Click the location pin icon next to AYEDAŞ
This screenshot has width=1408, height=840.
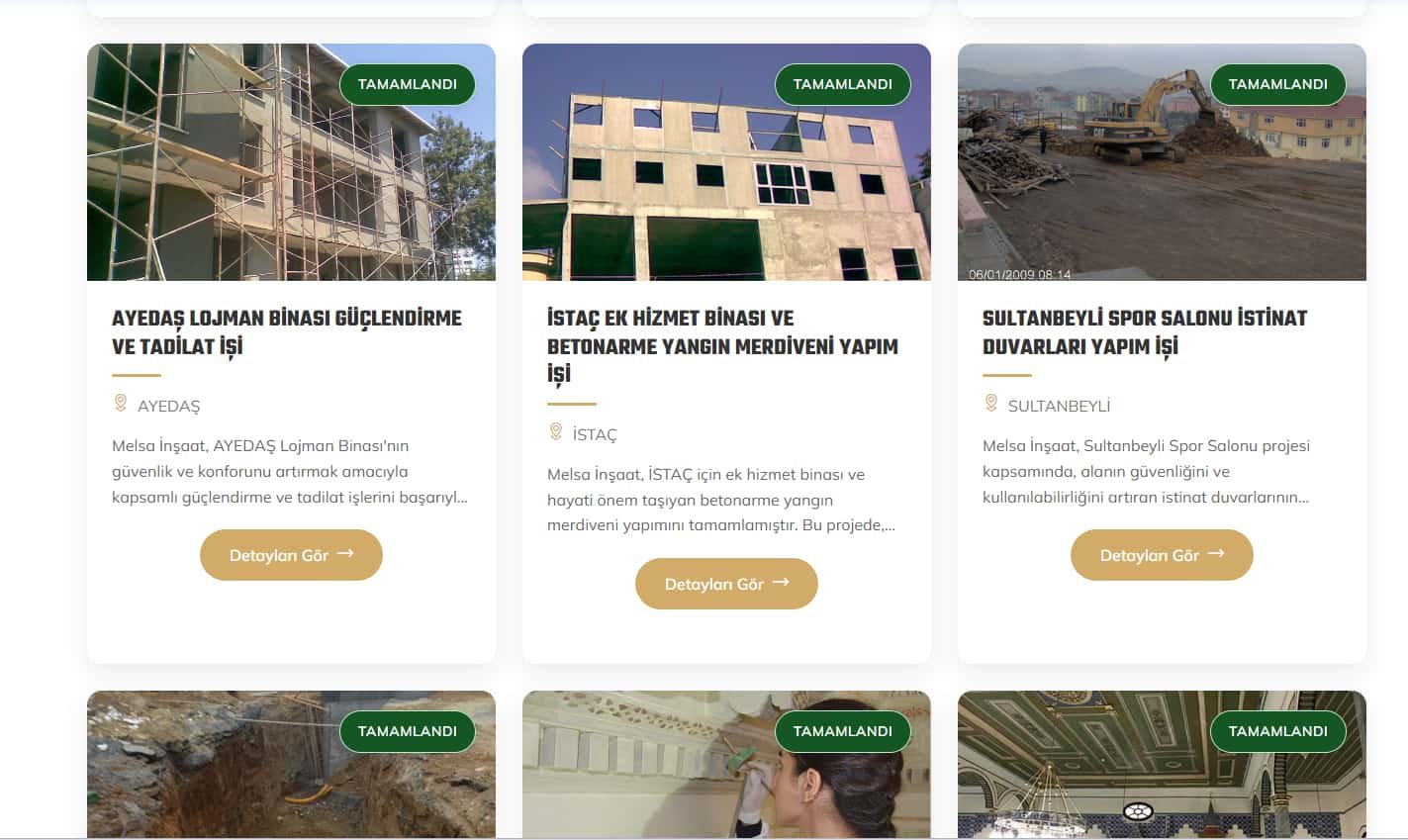point(121,403)
